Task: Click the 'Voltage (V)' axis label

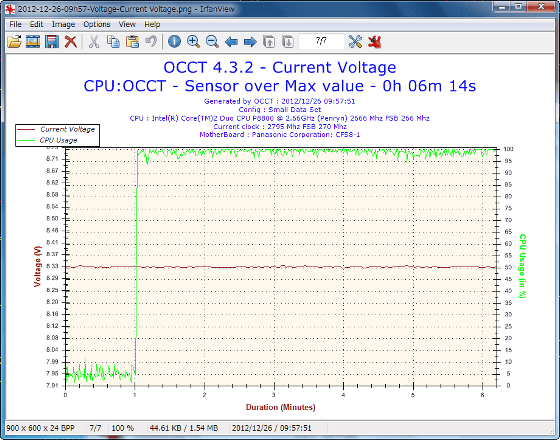Action: pos(38,266)
